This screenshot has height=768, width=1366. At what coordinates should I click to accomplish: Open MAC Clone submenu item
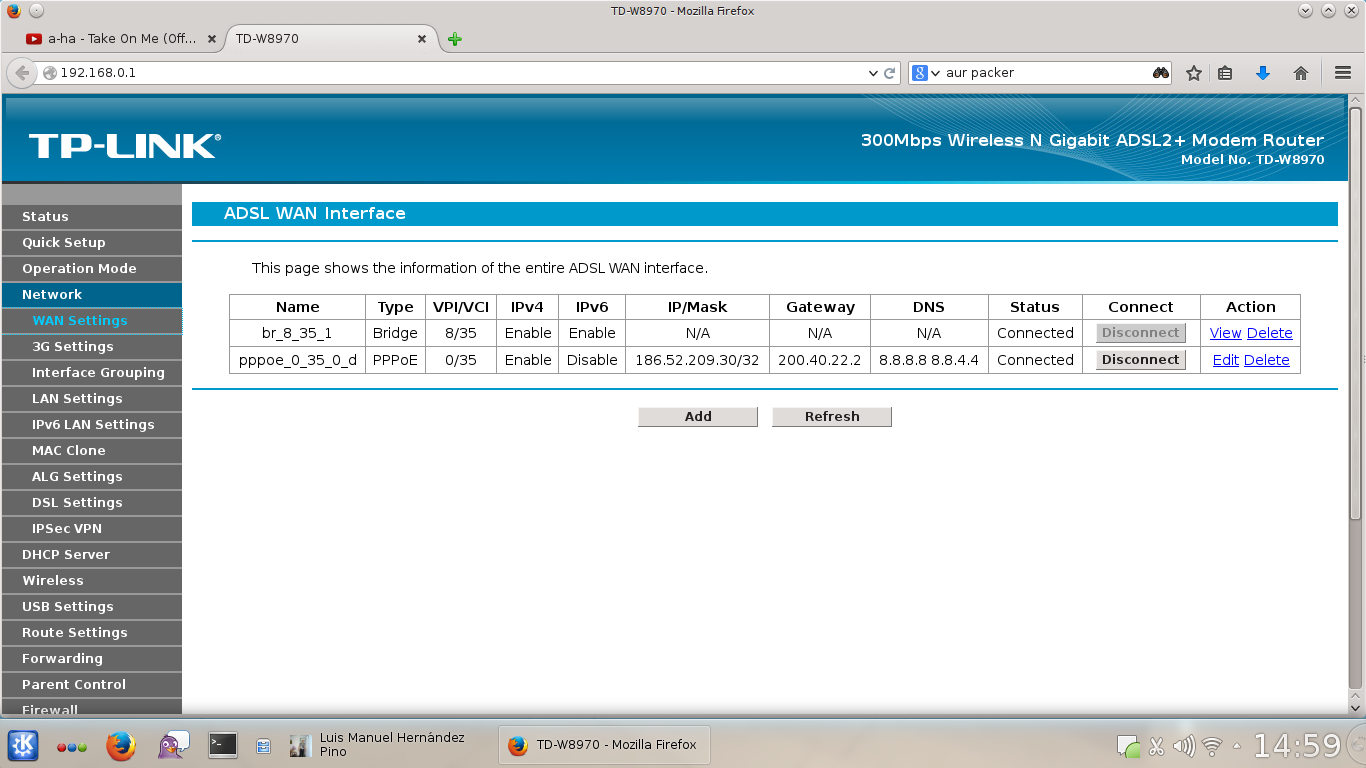(92, 450)
